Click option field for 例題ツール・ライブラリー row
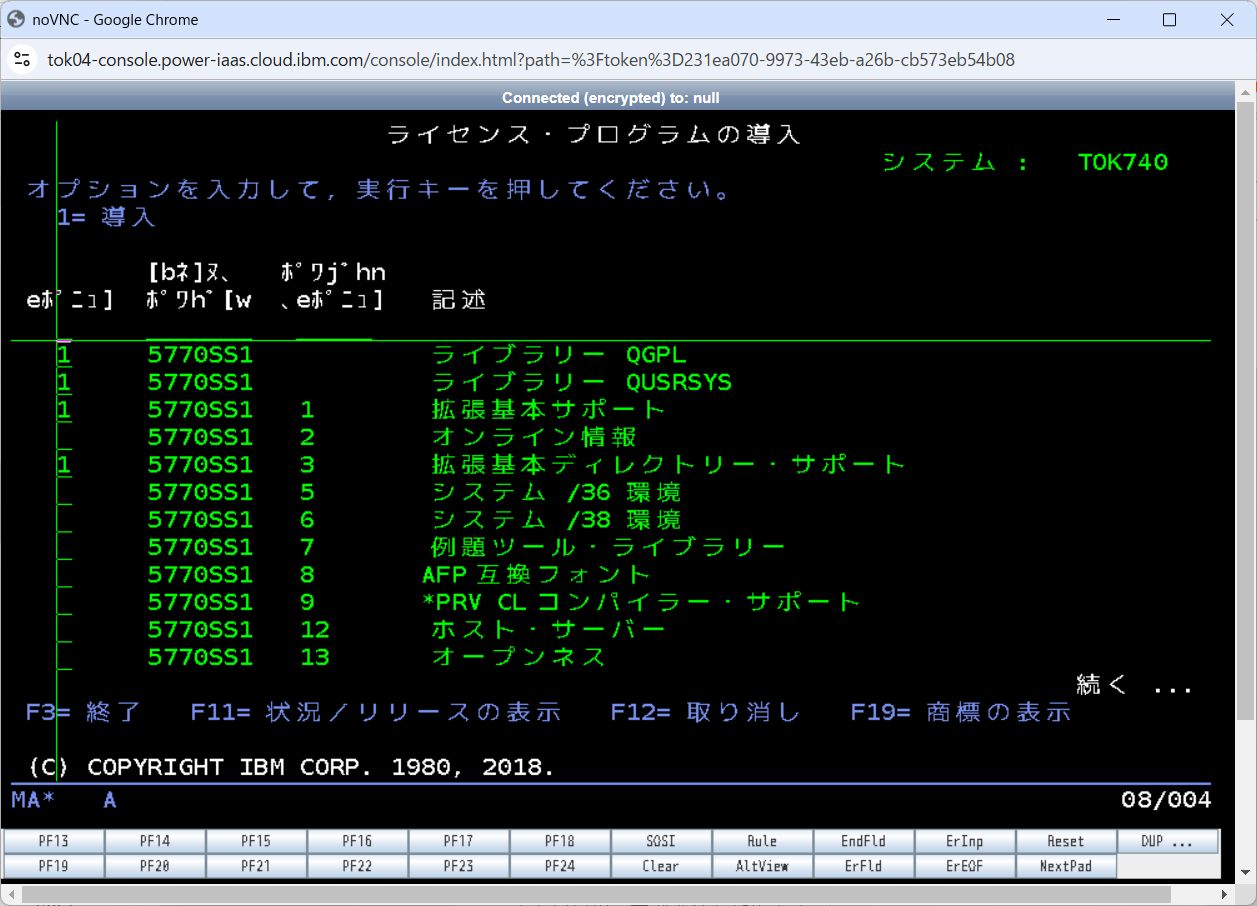The width and height of the screenshot is (1257, 906). coord(64,547)
